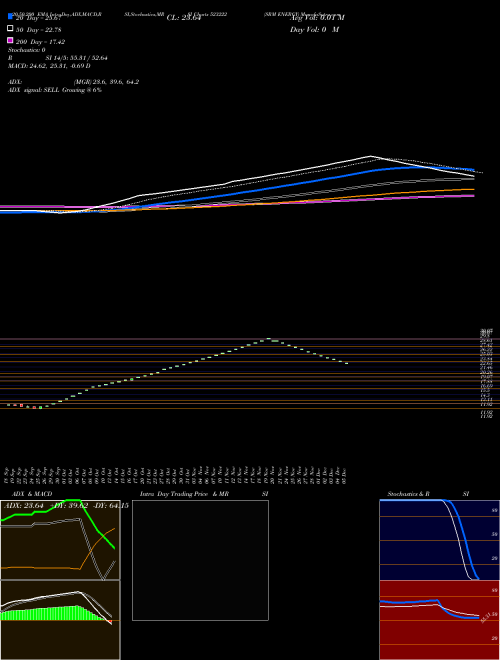Select the '200 Day - 17.42' legend text
The image size is (500, 660).
(x=40, y=42)
